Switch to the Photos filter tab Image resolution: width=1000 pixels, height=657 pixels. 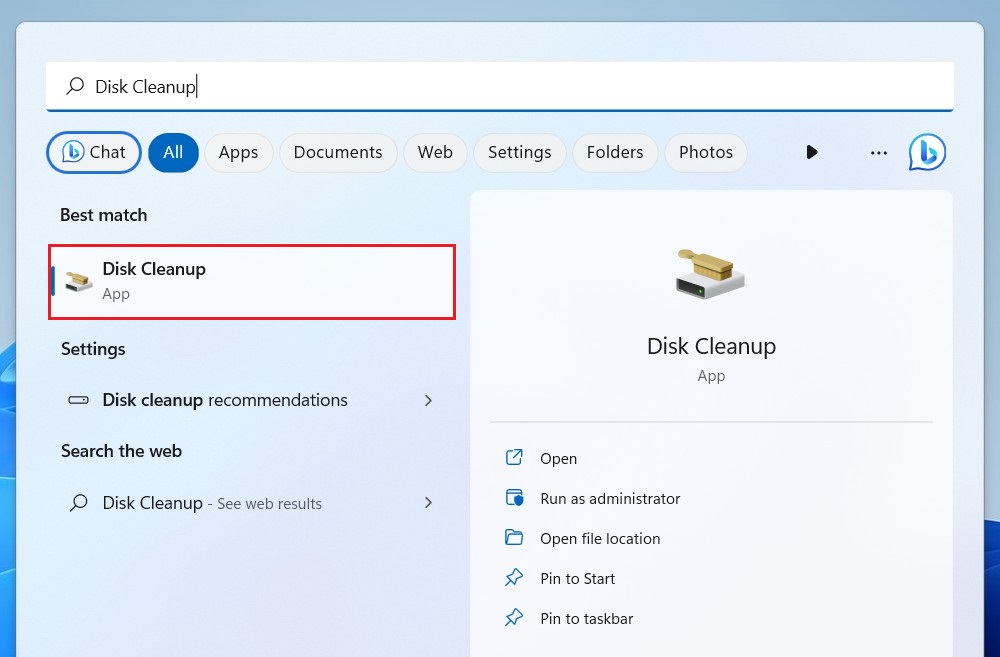[705, 152]
